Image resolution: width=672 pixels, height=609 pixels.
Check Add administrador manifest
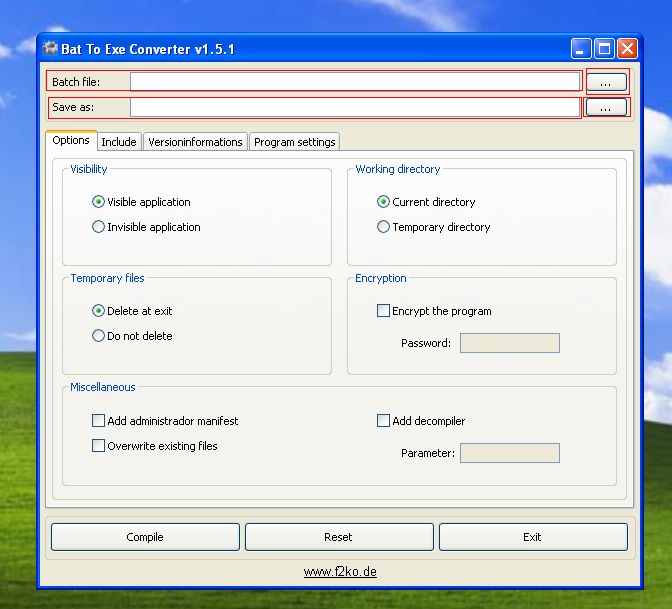tap(165, 421)
